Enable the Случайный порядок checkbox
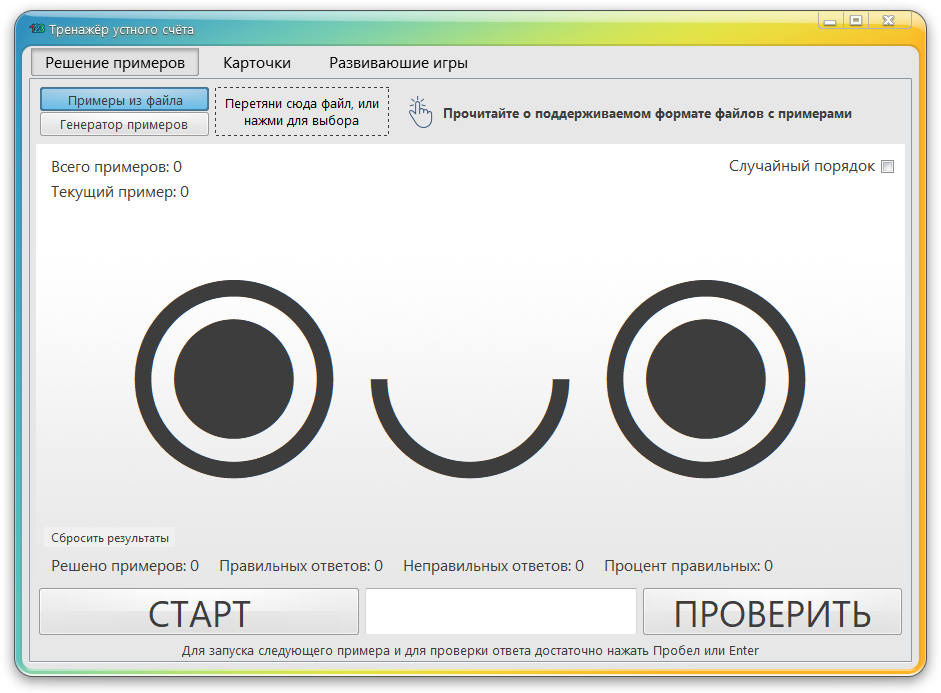Viewport: 941px width, 693px height. [x=886, y=167]
